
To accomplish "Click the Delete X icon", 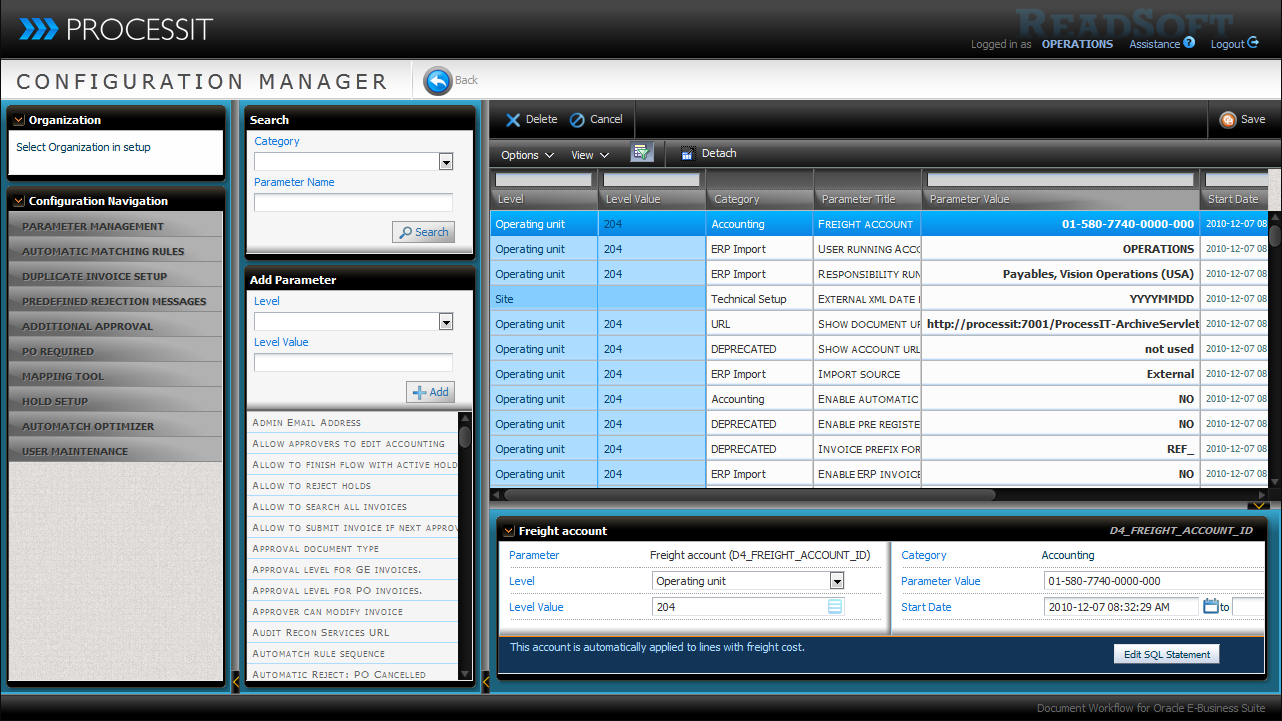I will [x=513, y=120].
